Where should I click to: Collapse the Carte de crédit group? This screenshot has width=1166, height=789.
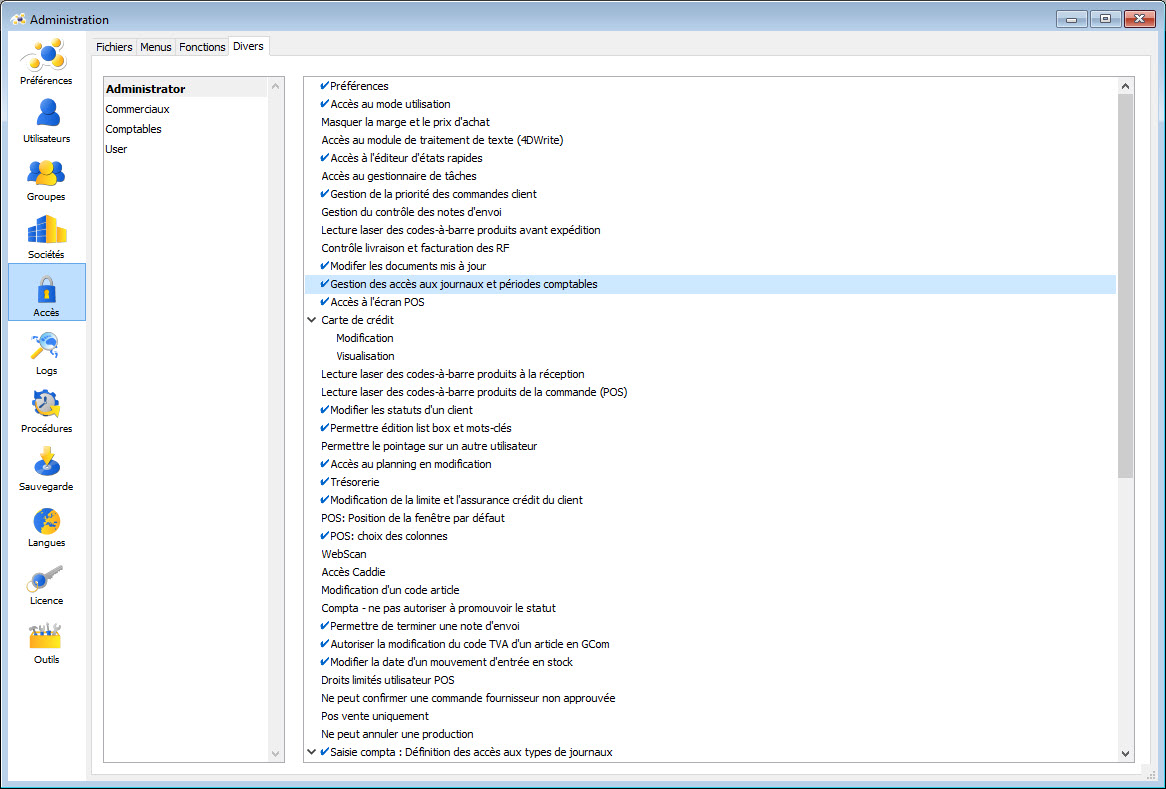tap(312, 320)
